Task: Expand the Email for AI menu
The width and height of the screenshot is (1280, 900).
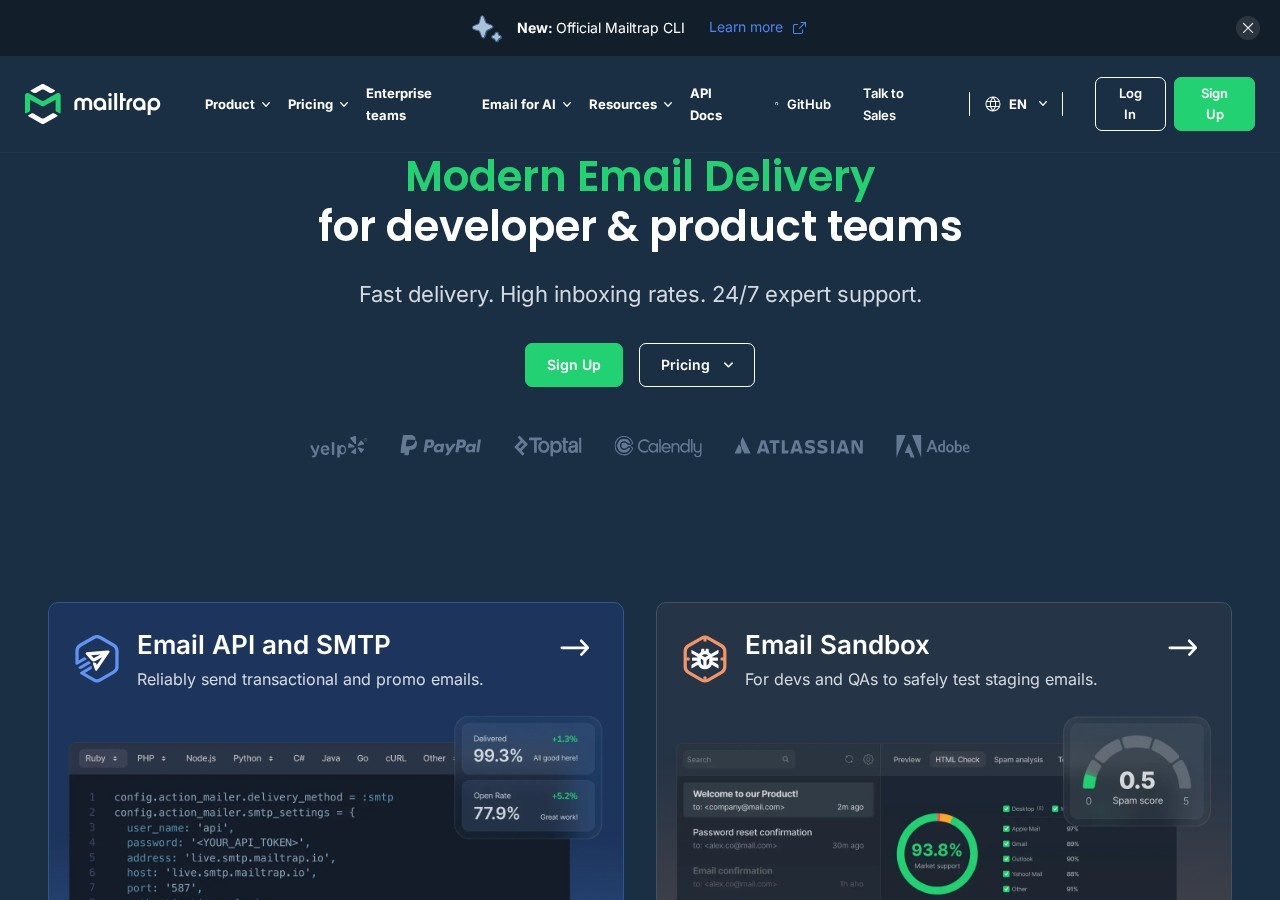Action: 527,104
